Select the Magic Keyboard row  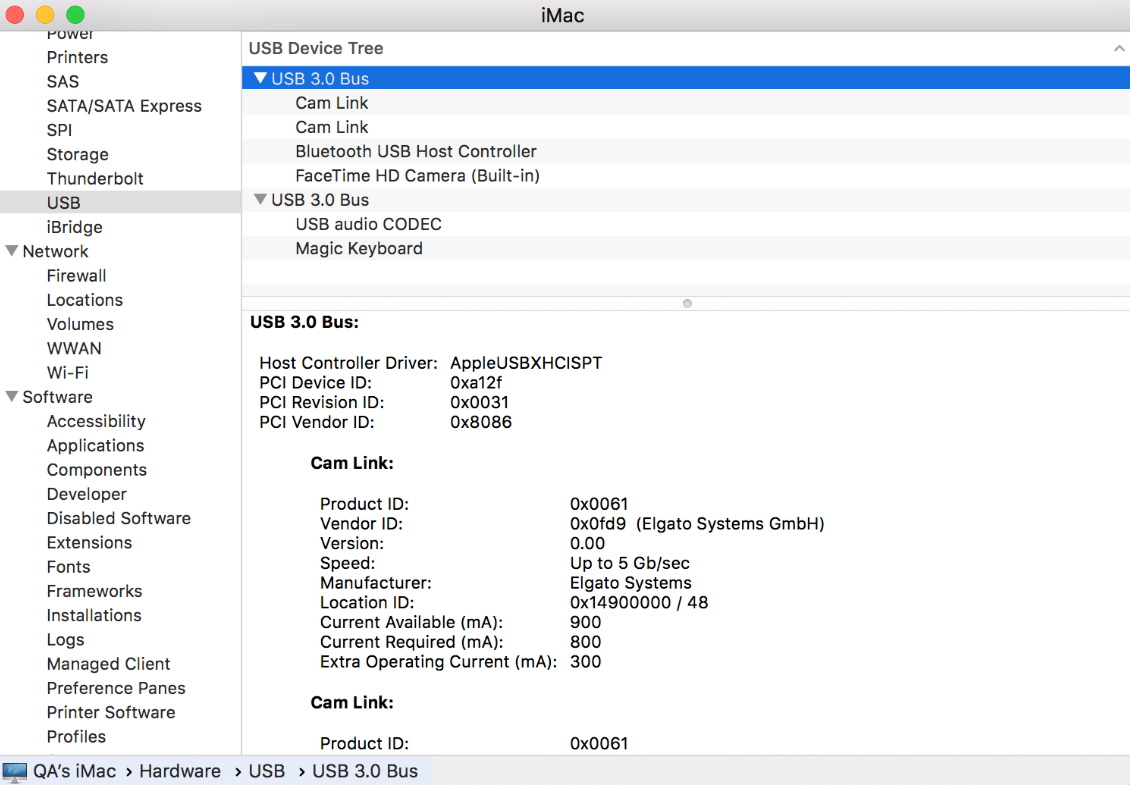tap(685, 248)
